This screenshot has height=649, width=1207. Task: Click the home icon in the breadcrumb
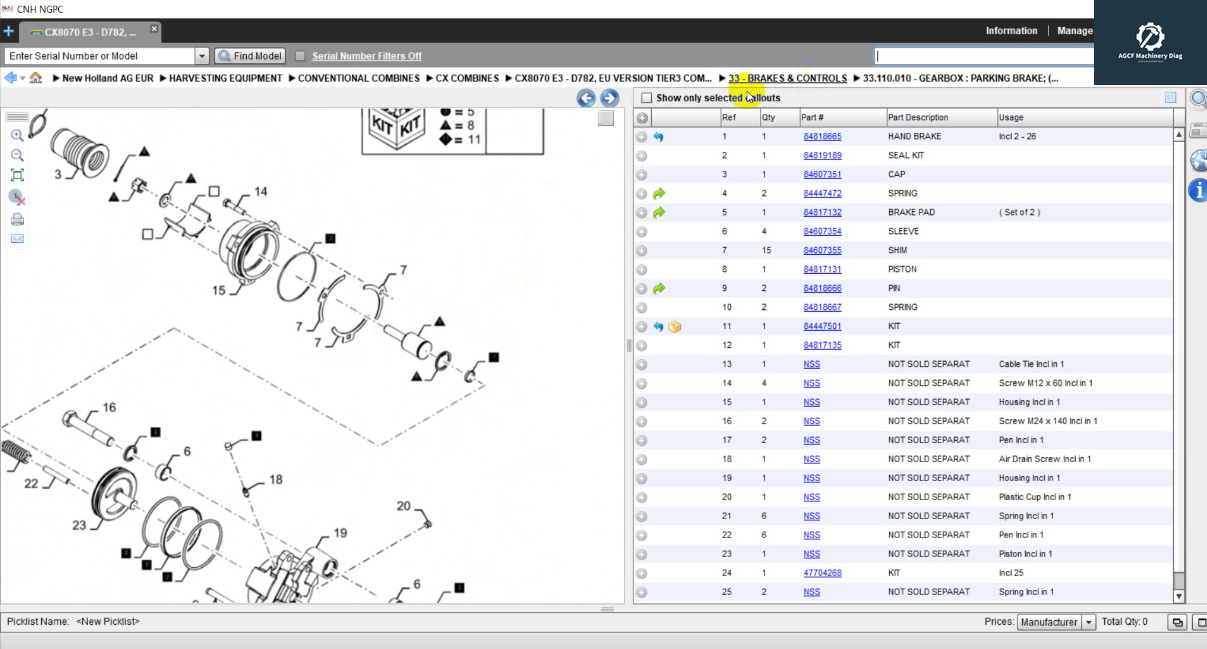(36, 78)
